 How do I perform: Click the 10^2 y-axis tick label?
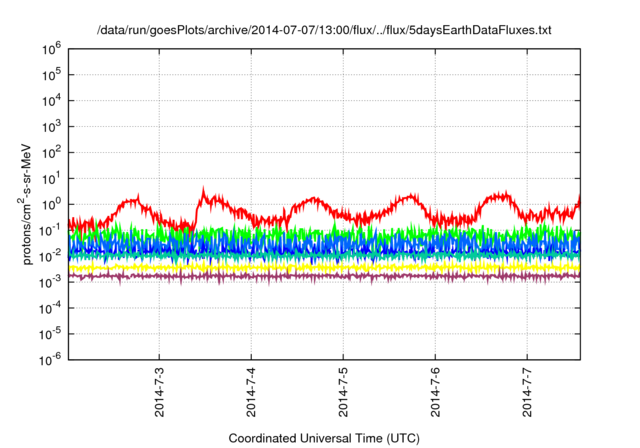click(51, 152)
